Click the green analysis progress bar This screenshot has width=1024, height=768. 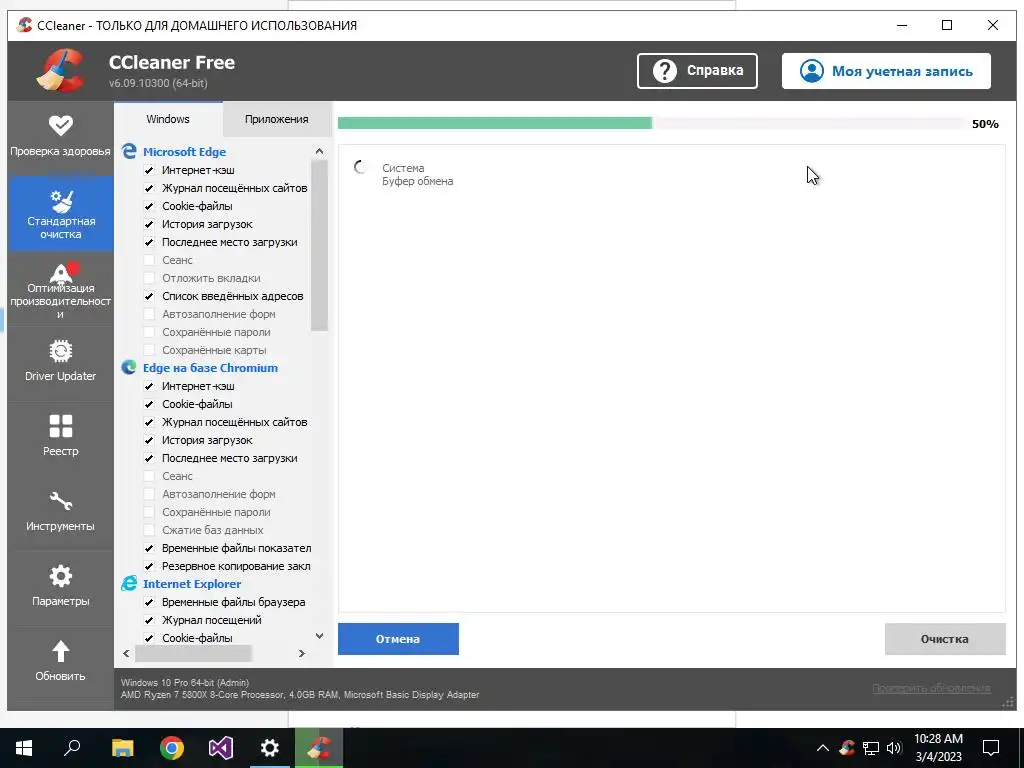pyautogui.click(x=495, y=123)
